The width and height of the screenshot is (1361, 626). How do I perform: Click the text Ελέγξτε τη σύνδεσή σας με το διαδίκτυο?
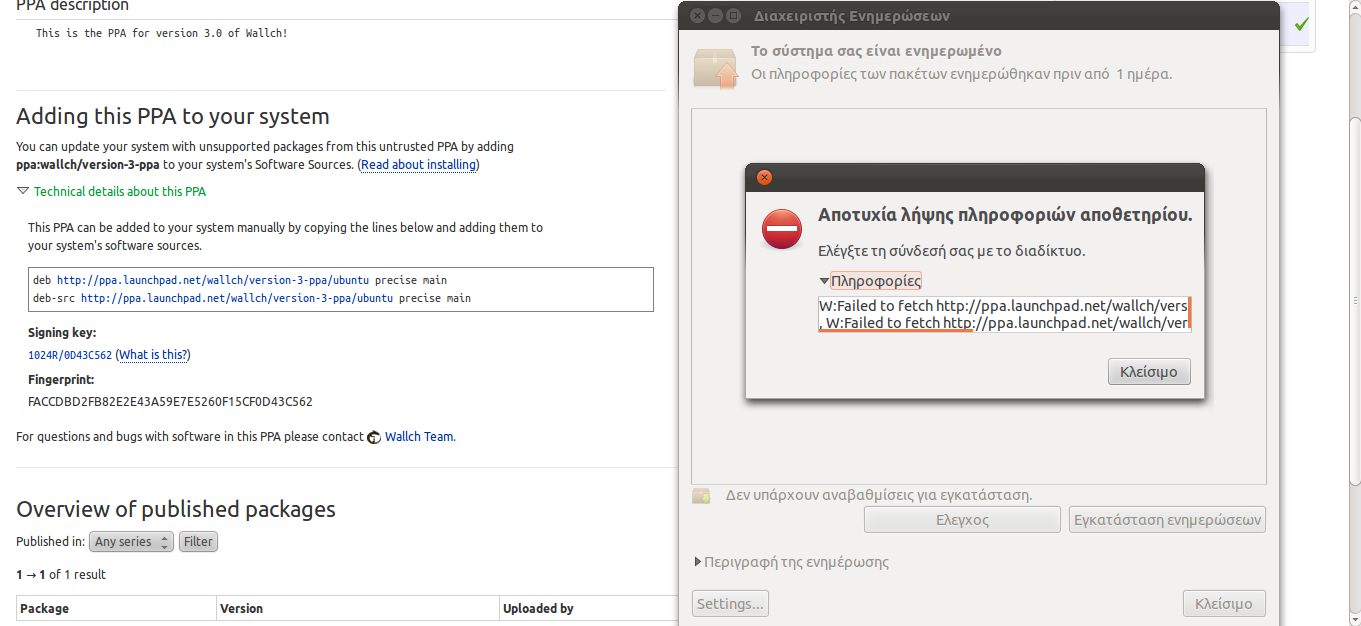pos(951,251)
